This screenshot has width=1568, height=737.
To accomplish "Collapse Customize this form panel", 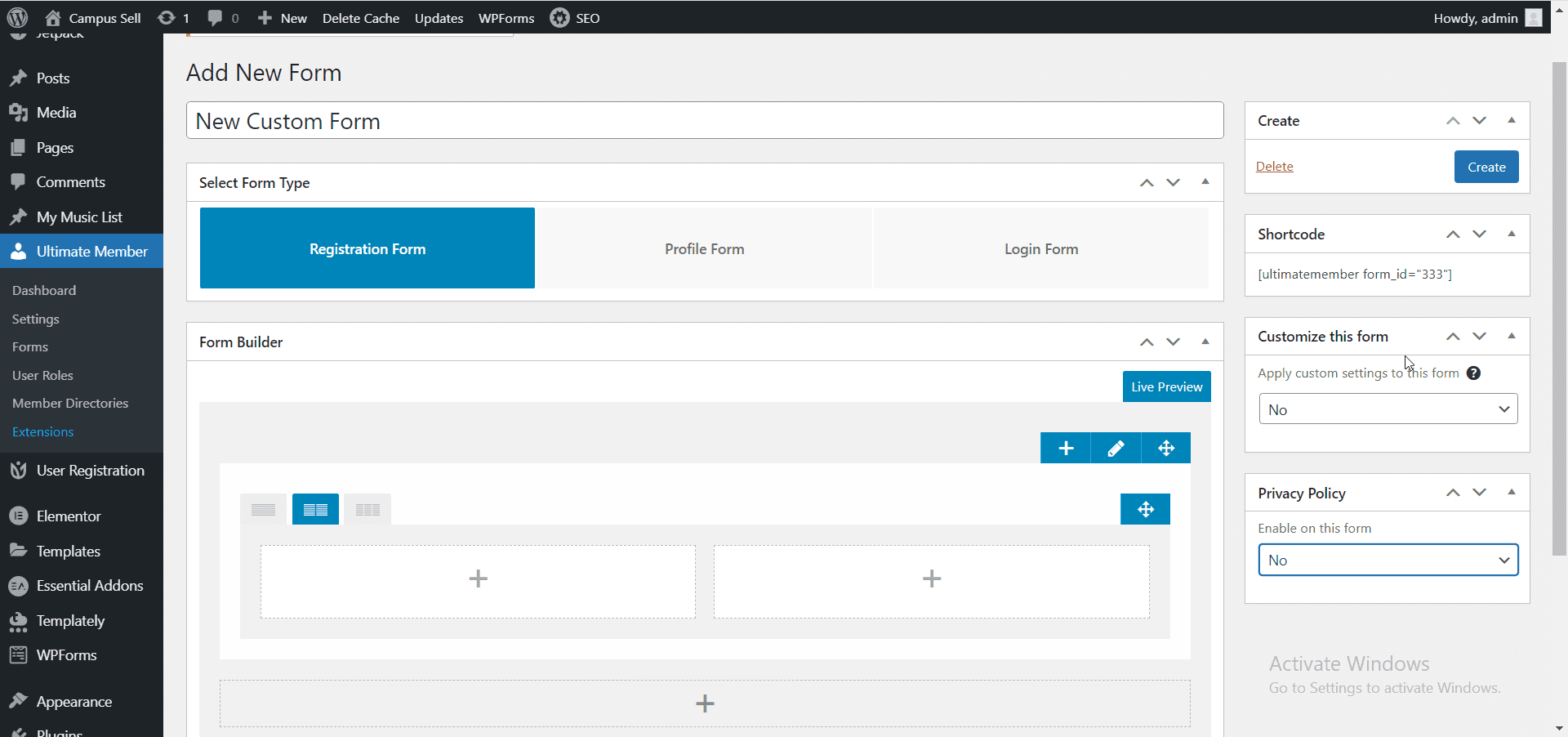I will point(1512,336).
